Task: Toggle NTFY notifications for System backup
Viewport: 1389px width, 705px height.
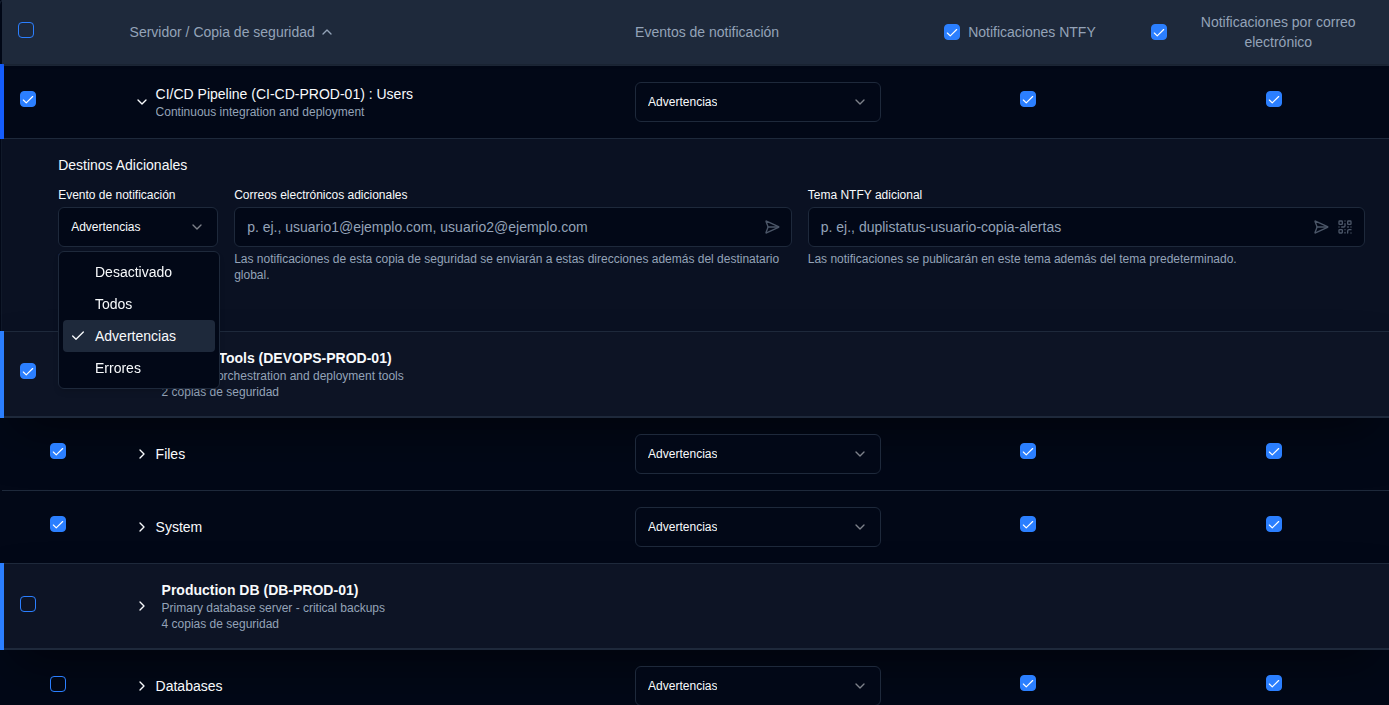Action: 1028,524
